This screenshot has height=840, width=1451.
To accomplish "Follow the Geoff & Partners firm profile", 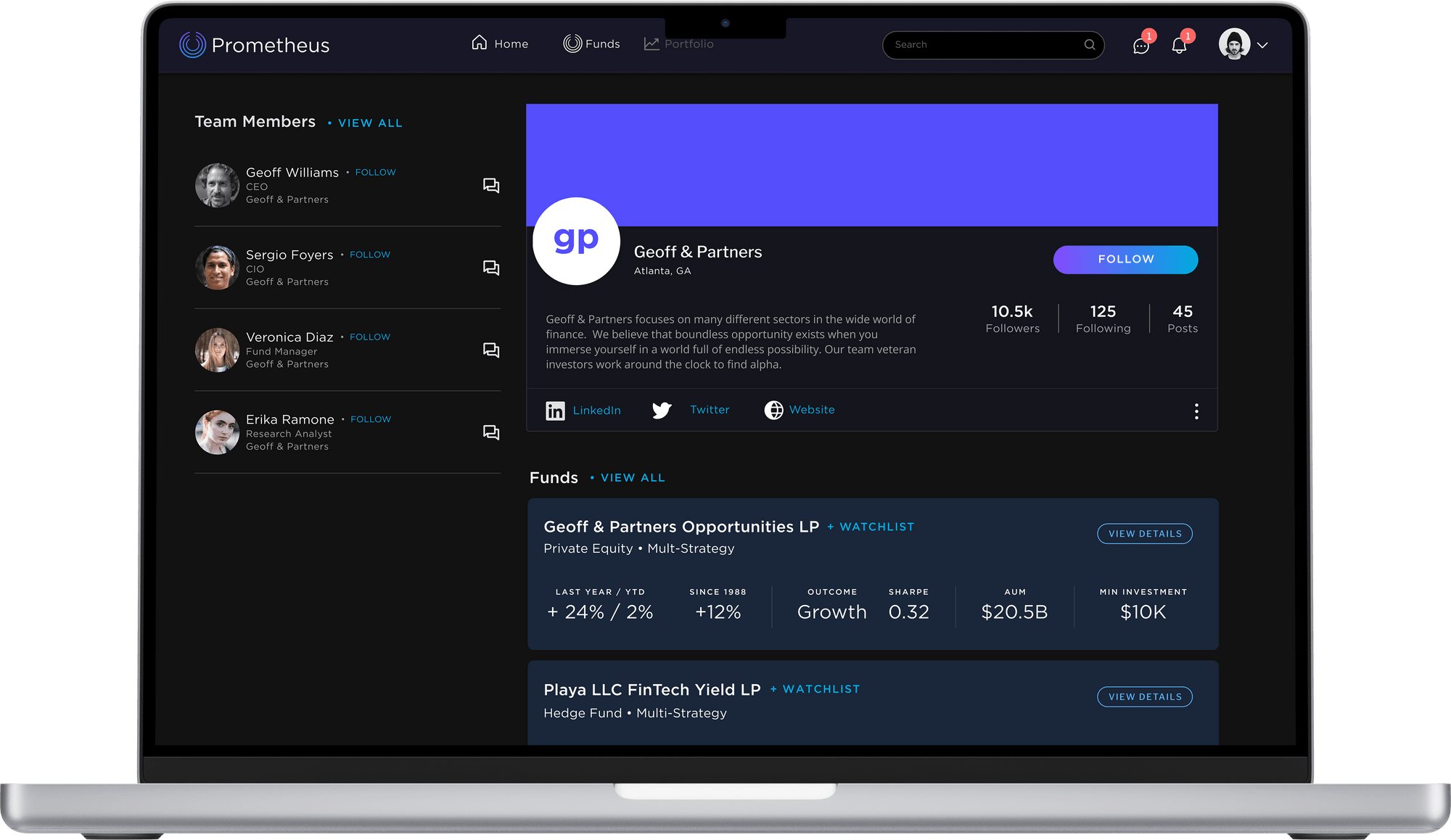I will (x=1125, y=259).
